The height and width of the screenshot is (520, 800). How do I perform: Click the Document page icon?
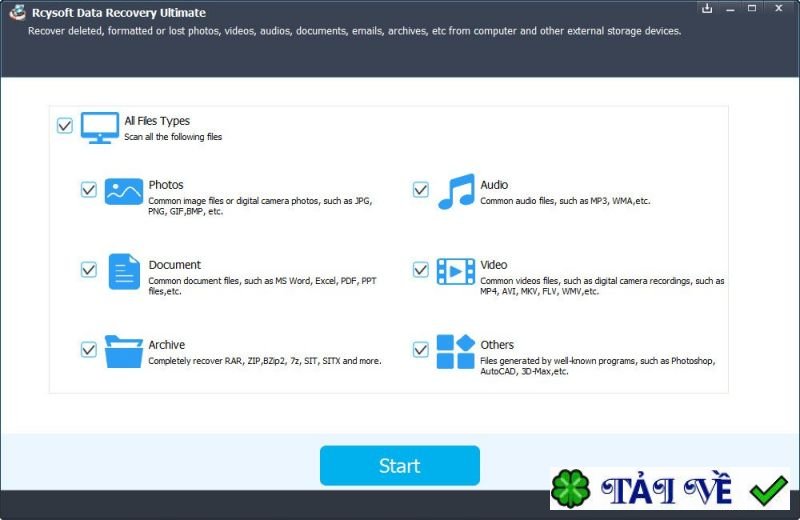point(124,271)
